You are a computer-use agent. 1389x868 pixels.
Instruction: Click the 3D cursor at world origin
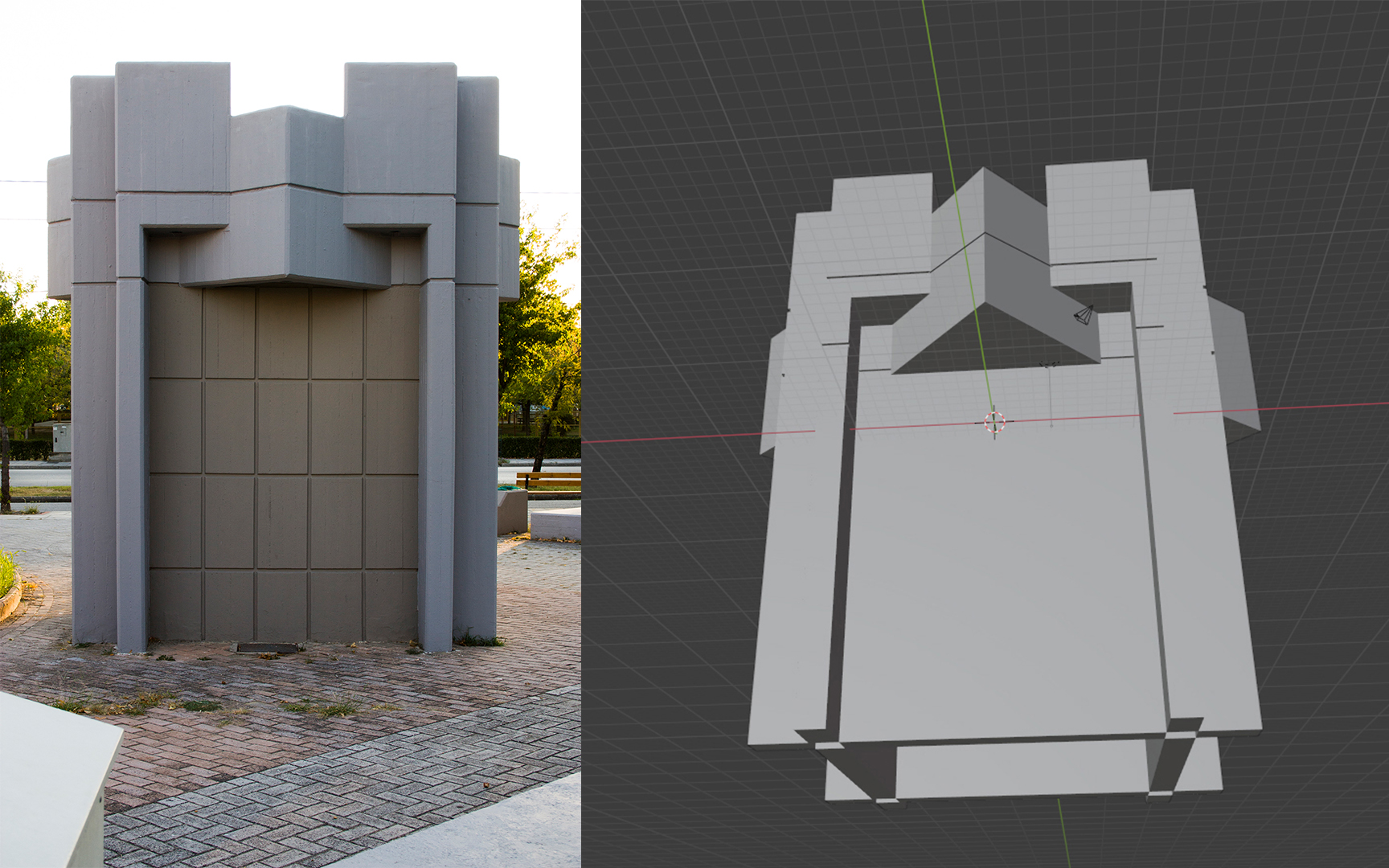click(x=994, y=422)
